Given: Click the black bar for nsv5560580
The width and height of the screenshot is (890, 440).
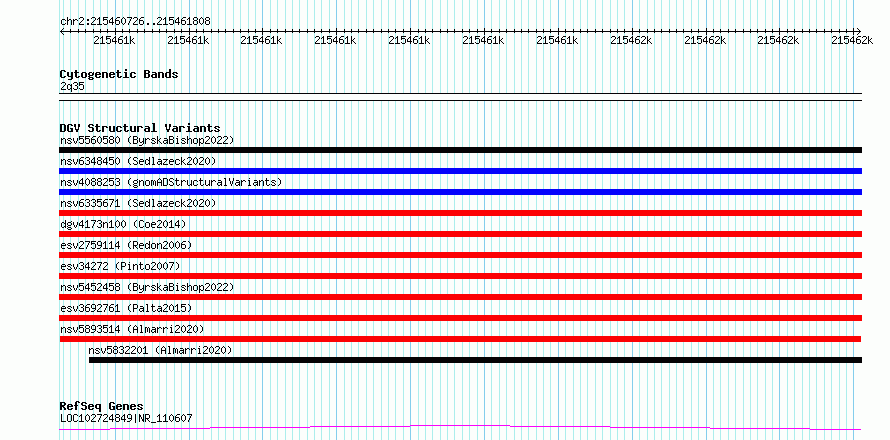Looking at the screenshot, I should pyautogui.click(x=461, y=150).
